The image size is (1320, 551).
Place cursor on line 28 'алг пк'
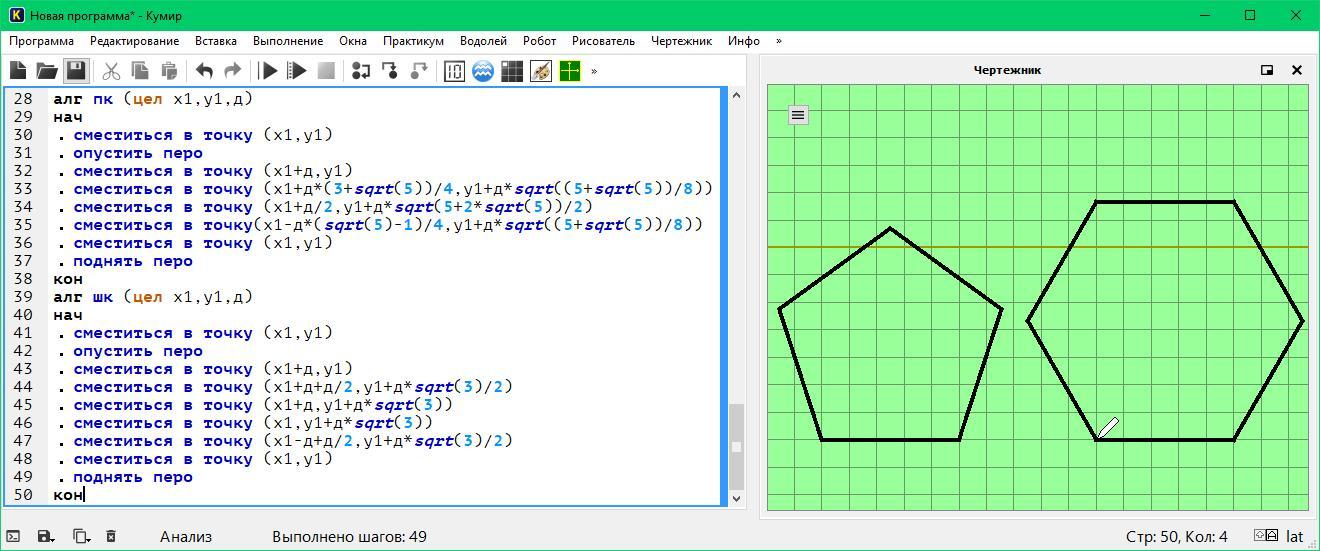pyautogui.click(x=153, y=99)
